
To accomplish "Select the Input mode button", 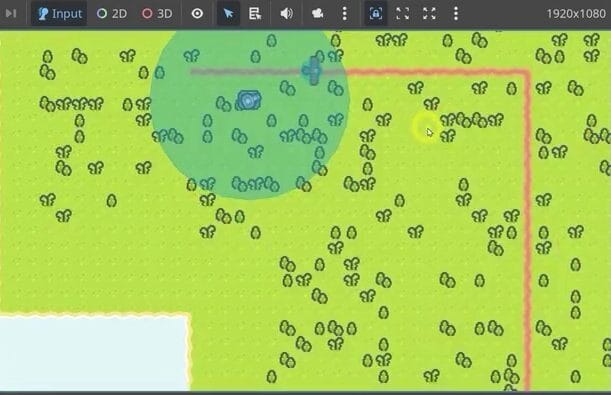I will 60,14.
